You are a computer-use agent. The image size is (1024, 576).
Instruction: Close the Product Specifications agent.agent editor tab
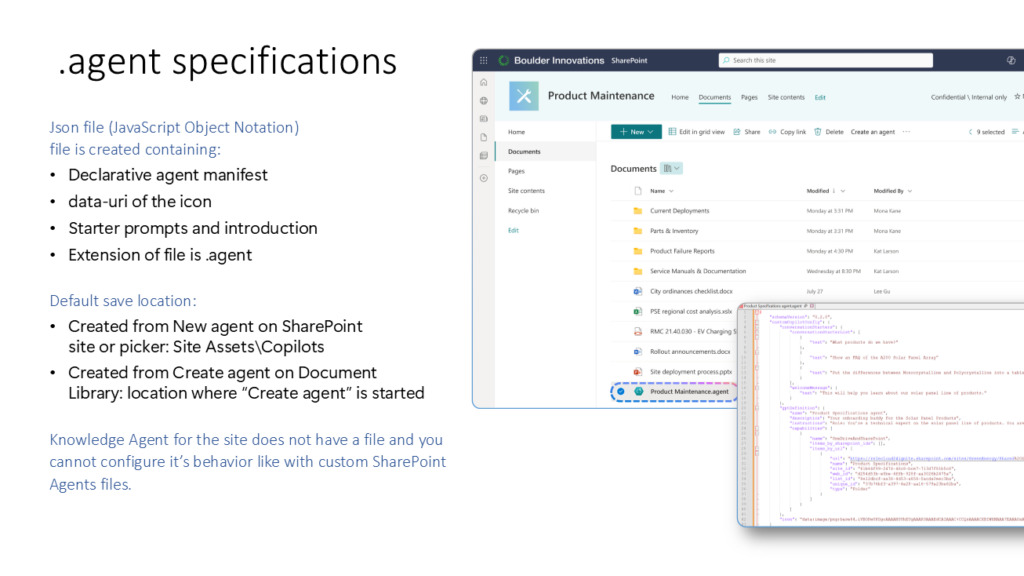coord(812,306)
